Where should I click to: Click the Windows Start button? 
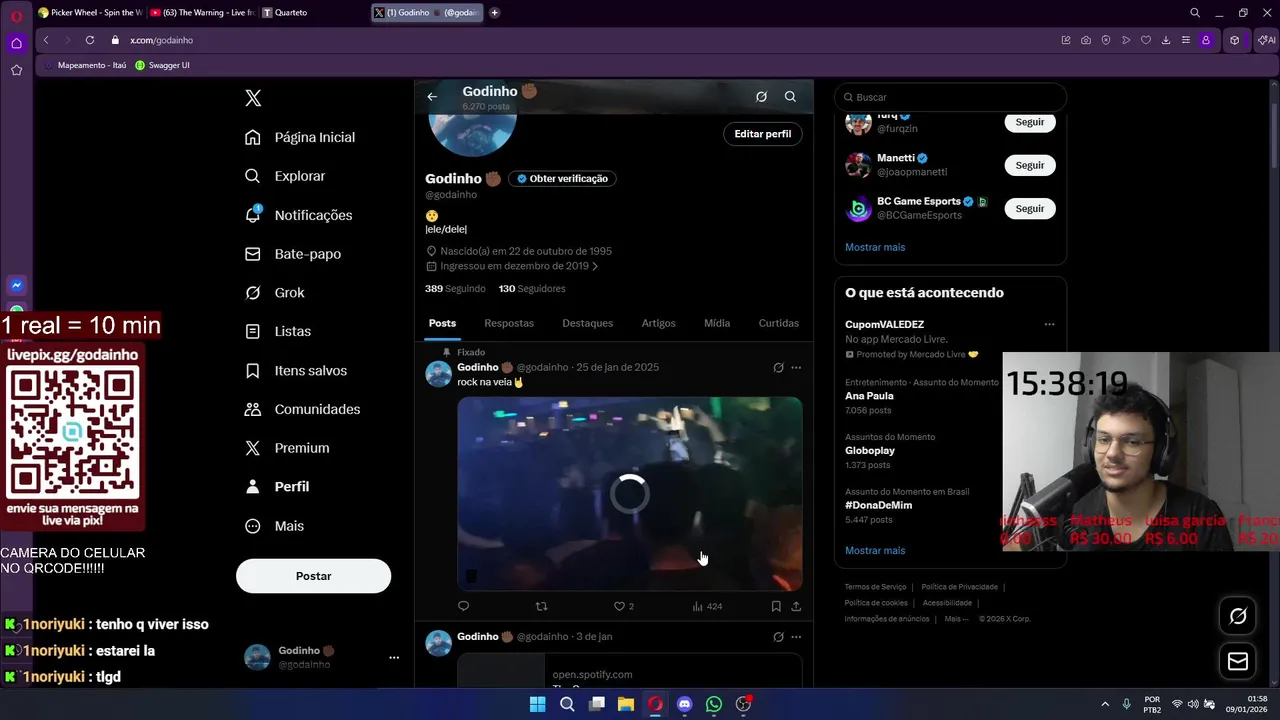click(x=537, y=704)
